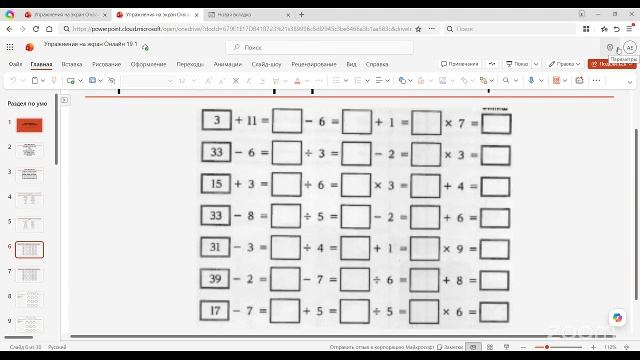Start slideshow from status bar icon
The height and width of the screenshot is (360, 640).
pyautogui.click(x=507, y=347)
